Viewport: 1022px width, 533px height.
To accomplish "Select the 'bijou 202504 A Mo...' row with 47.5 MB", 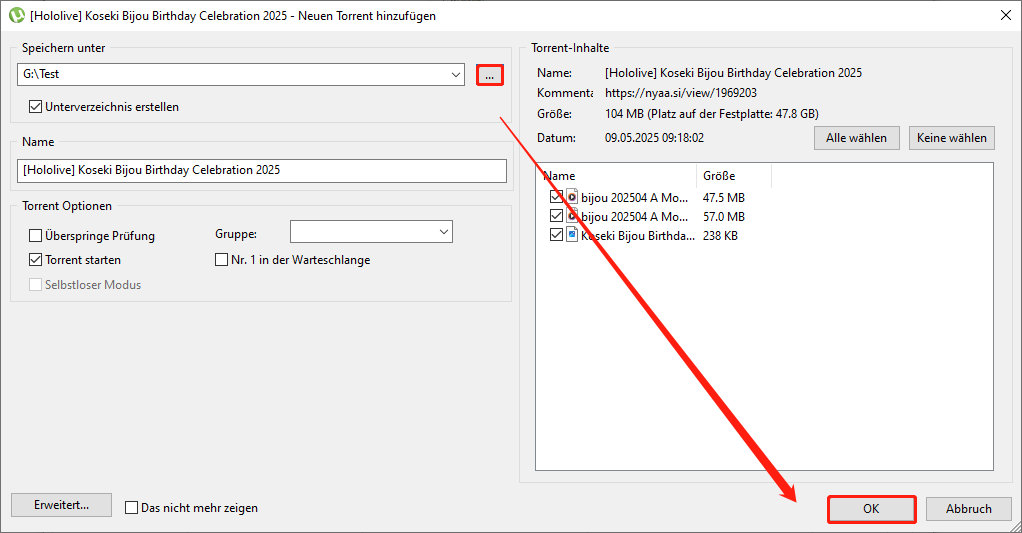I will coord(634,197).
